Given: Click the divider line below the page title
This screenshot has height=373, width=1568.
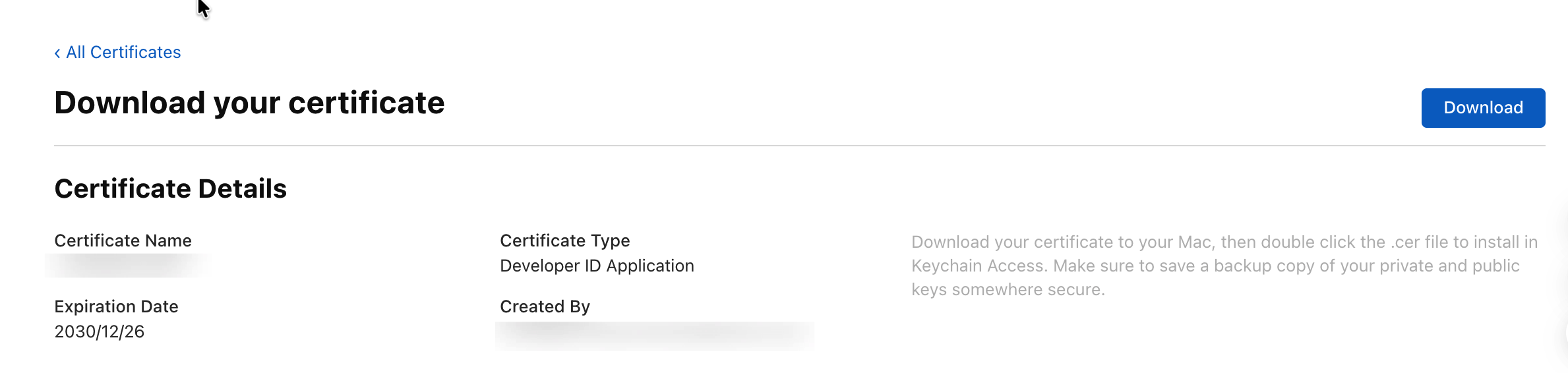Looking at the screenshot, I should 799,146.
